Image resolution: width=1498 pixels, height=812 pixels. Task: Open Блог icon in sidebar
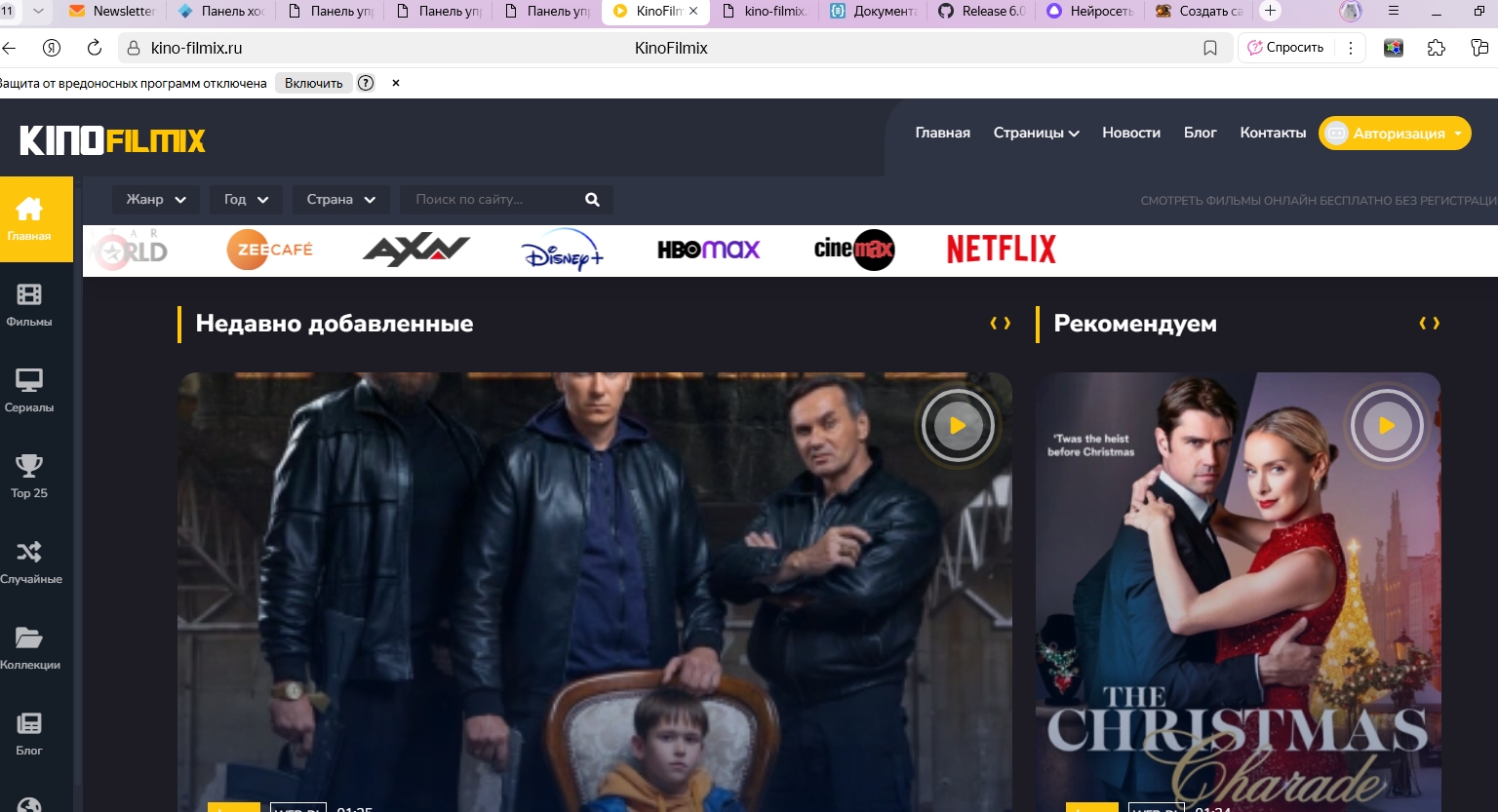[x=29, y=733]
